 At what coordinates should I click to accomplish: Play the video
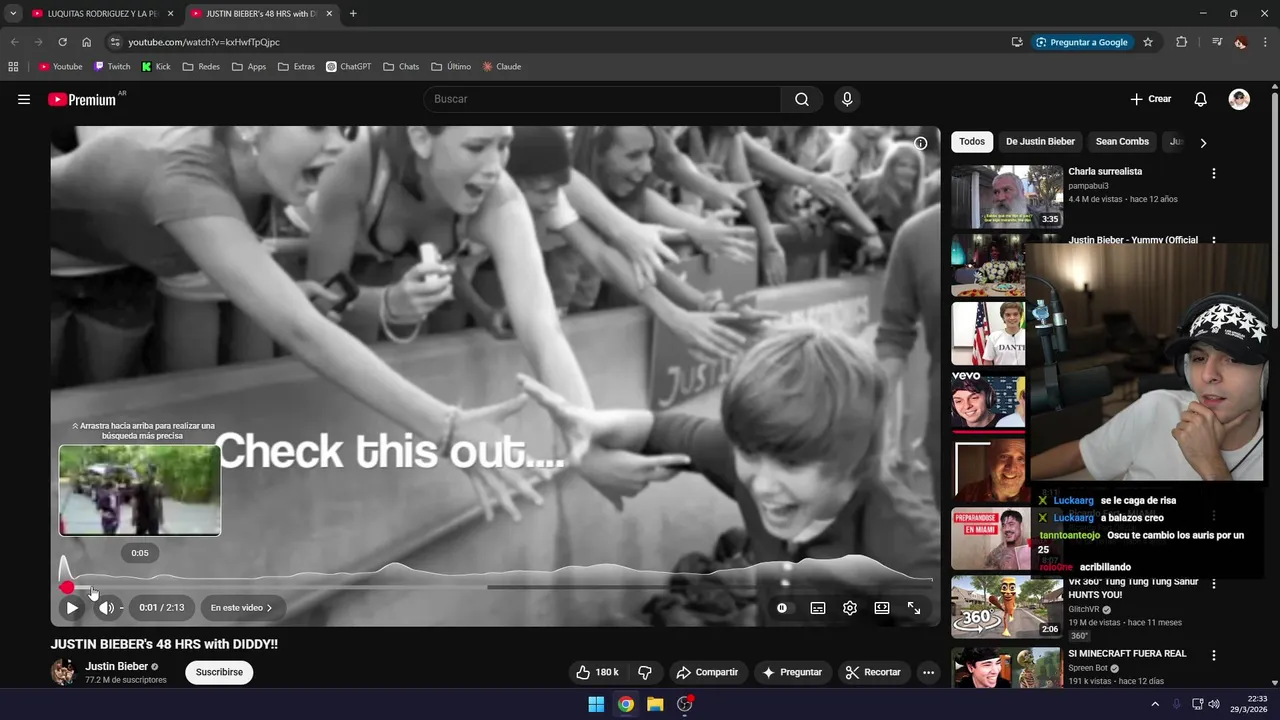coord(72,607)
